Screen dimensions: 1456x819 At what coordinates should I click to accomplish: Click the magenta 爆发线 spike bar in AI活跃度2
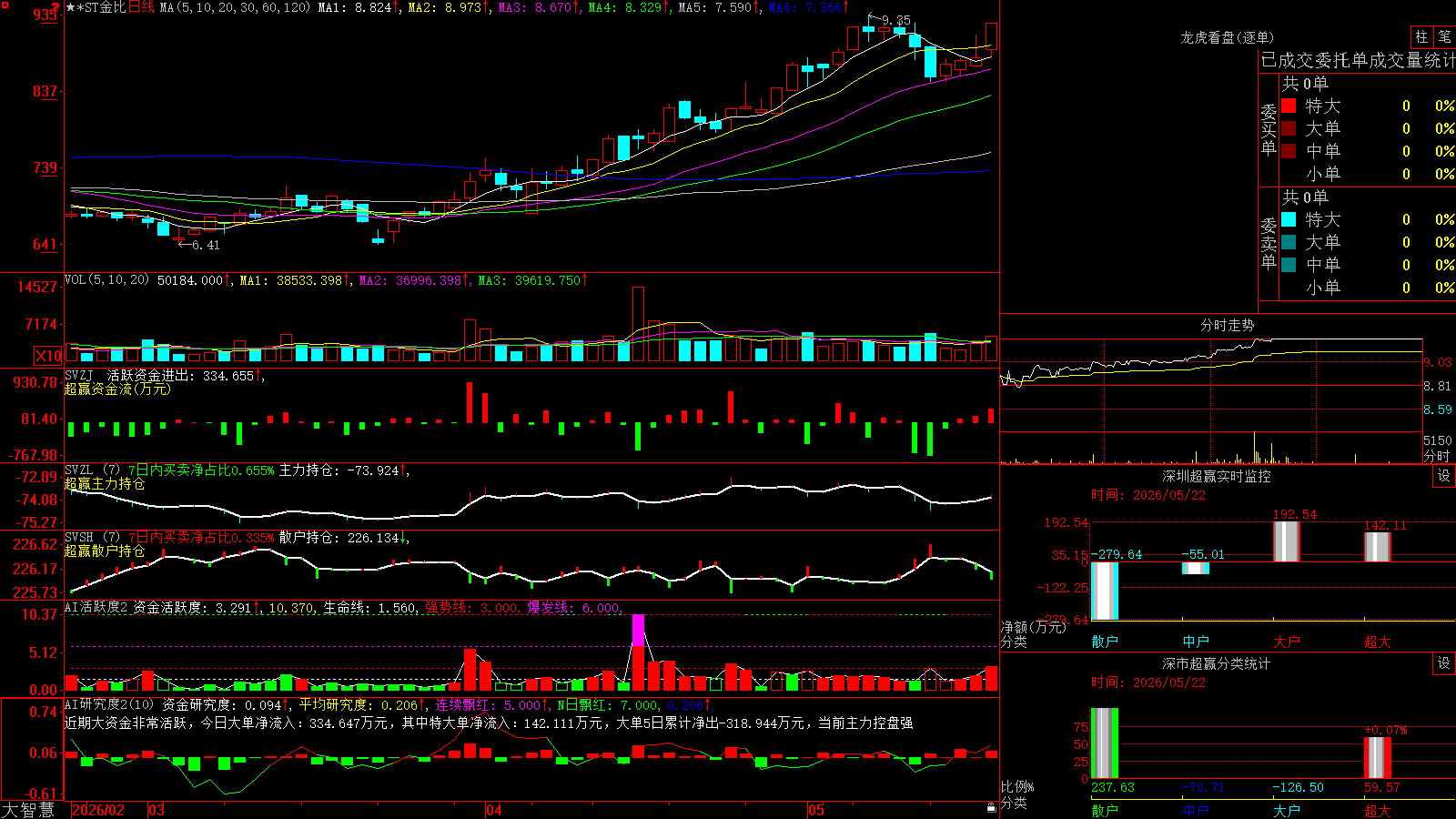click(x=639, y=631)
